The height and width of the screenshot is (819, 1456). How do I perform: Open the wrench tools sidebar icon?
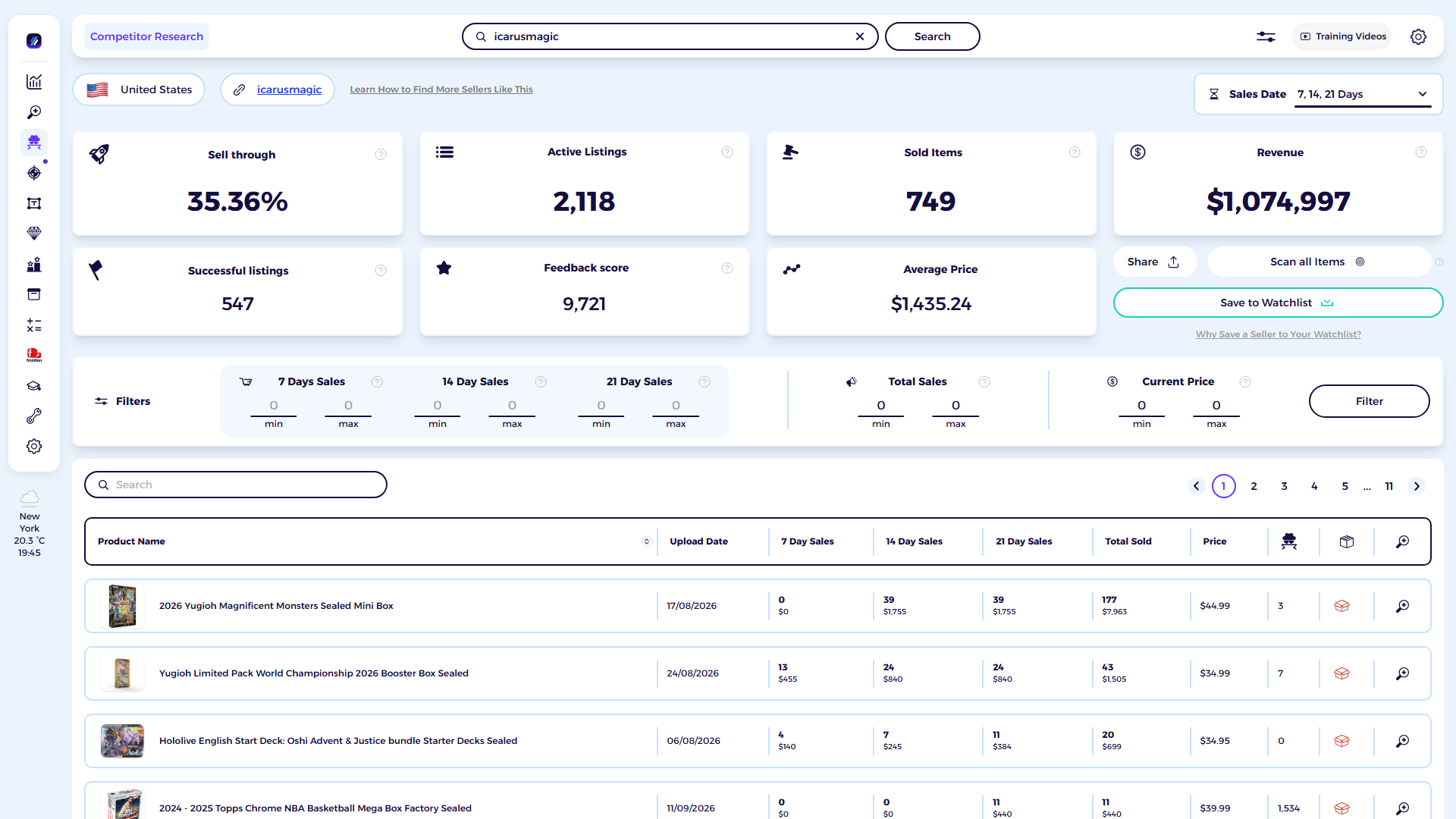34,416
